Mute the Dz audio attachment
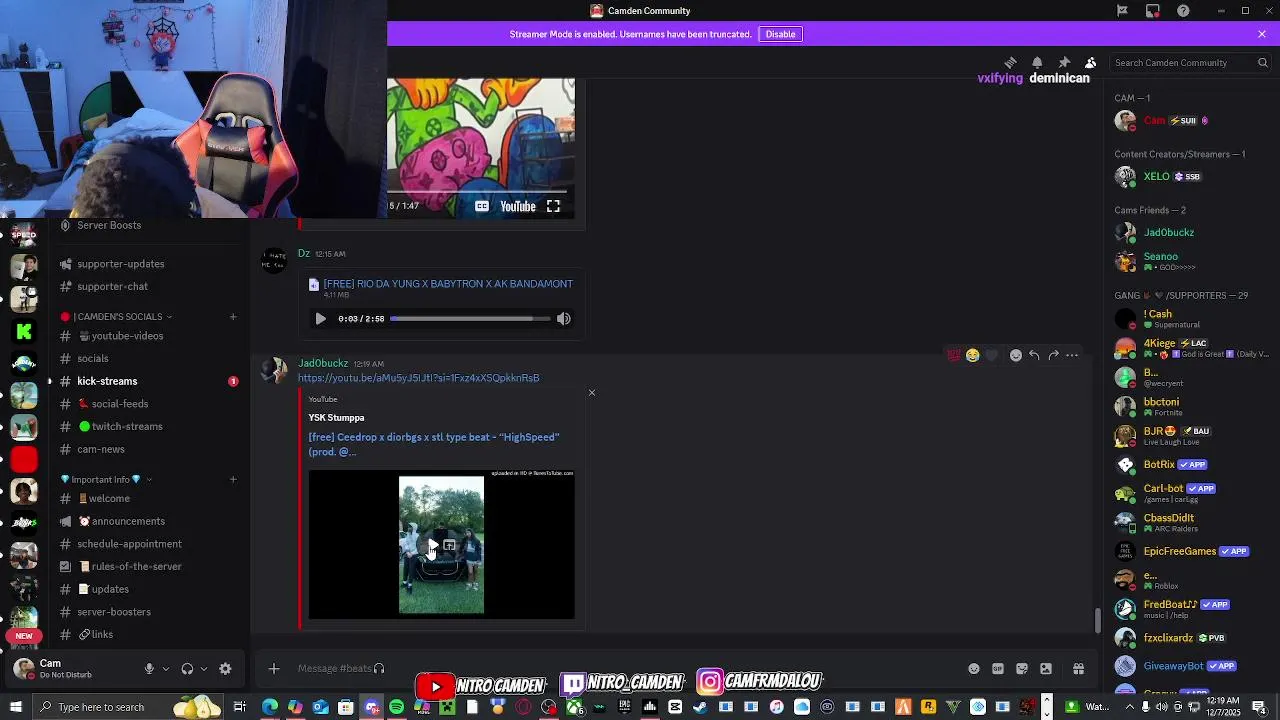Viewport: 1280px width, 720px height. point(564,319)
